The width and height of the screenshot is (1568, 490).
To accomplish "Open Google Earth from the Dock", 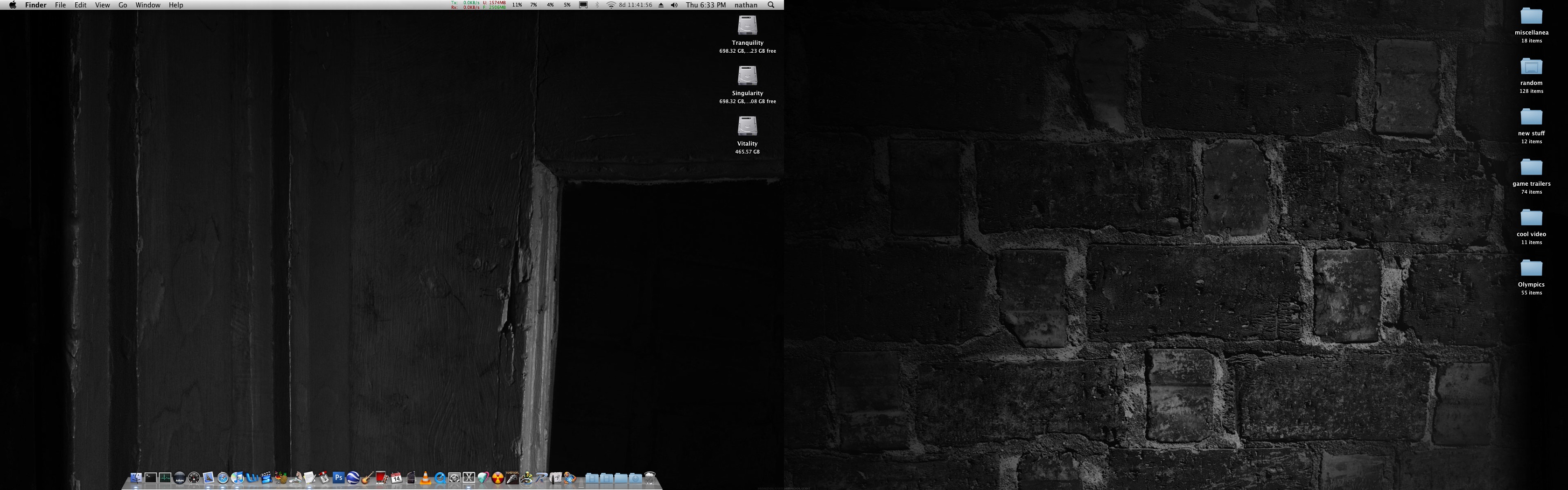I will coord(353,478).
